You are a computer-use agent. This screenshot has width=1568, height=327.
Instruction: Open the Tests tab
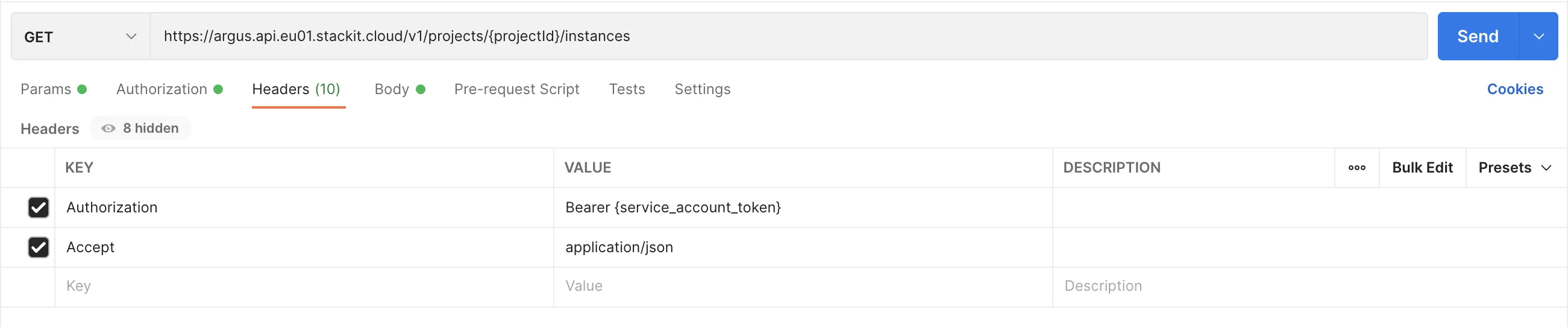[626, 89]
